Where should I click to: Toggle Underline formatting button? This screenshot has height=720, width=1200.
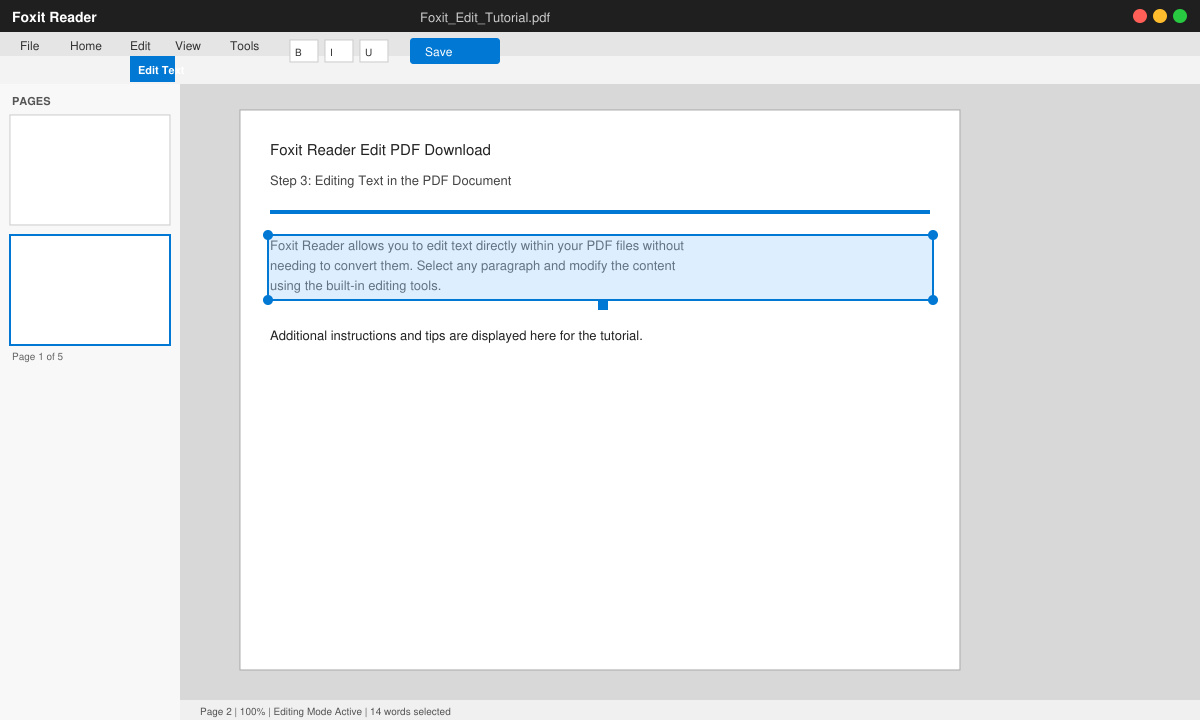tap(374, 51)
